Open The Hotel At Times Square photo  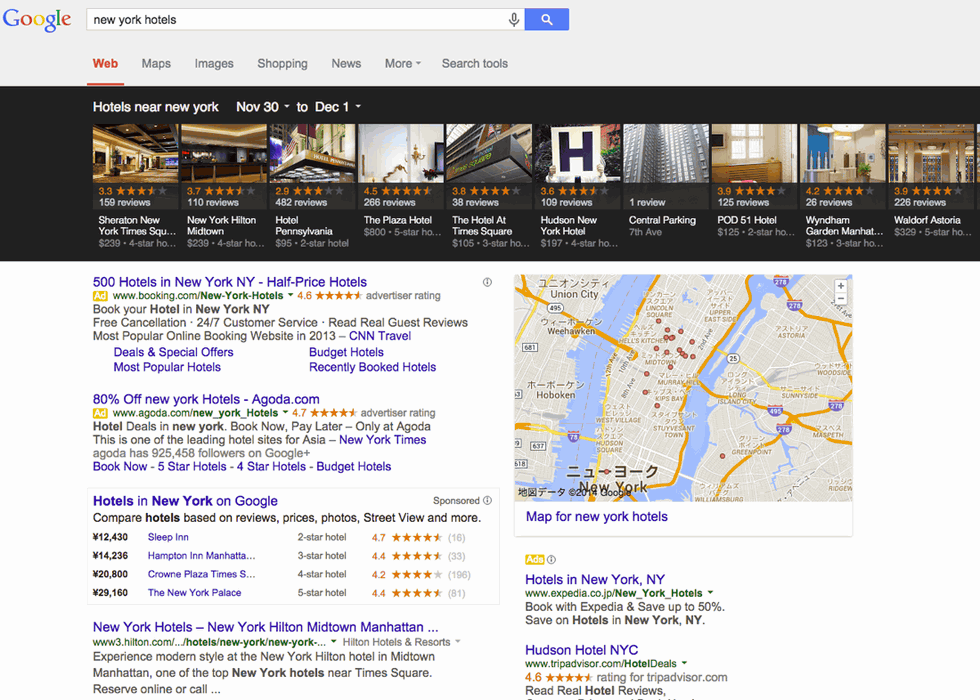[x=489, y=153]
